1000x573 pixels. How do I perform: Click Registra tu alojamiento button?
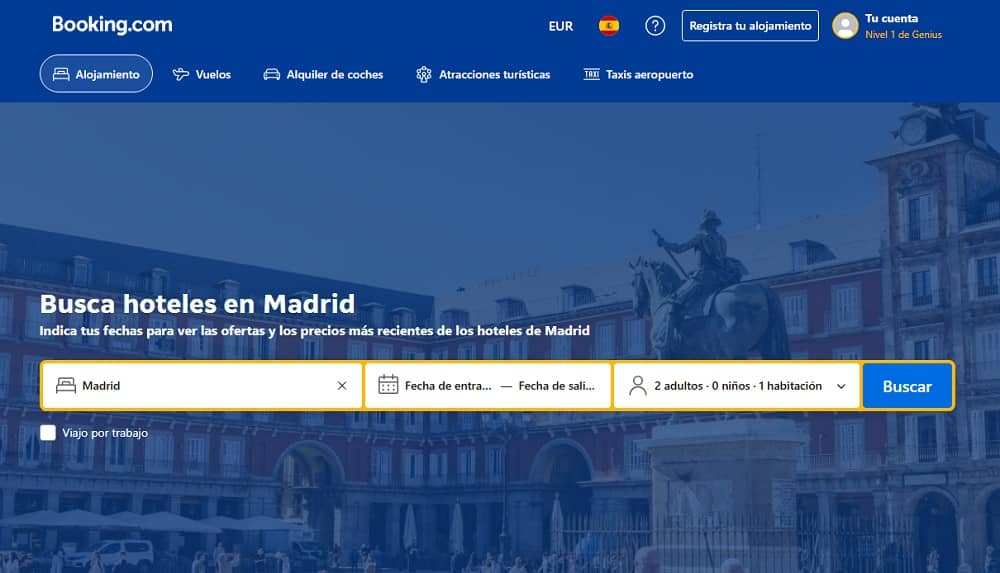click(750, 26)
